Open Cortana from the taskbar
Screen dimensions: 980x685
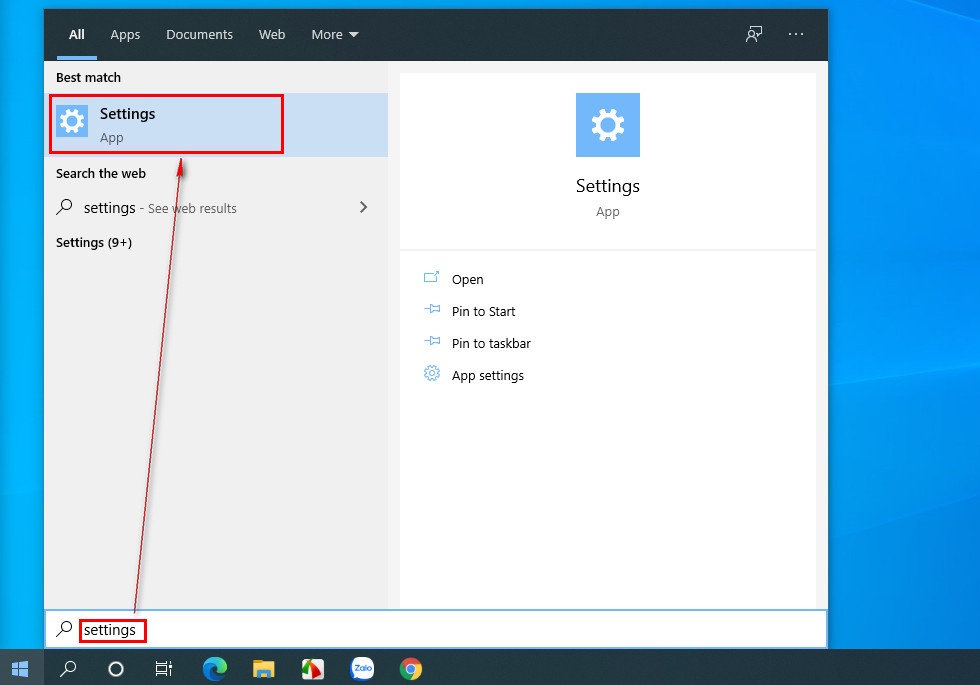(x=116, y=669)
